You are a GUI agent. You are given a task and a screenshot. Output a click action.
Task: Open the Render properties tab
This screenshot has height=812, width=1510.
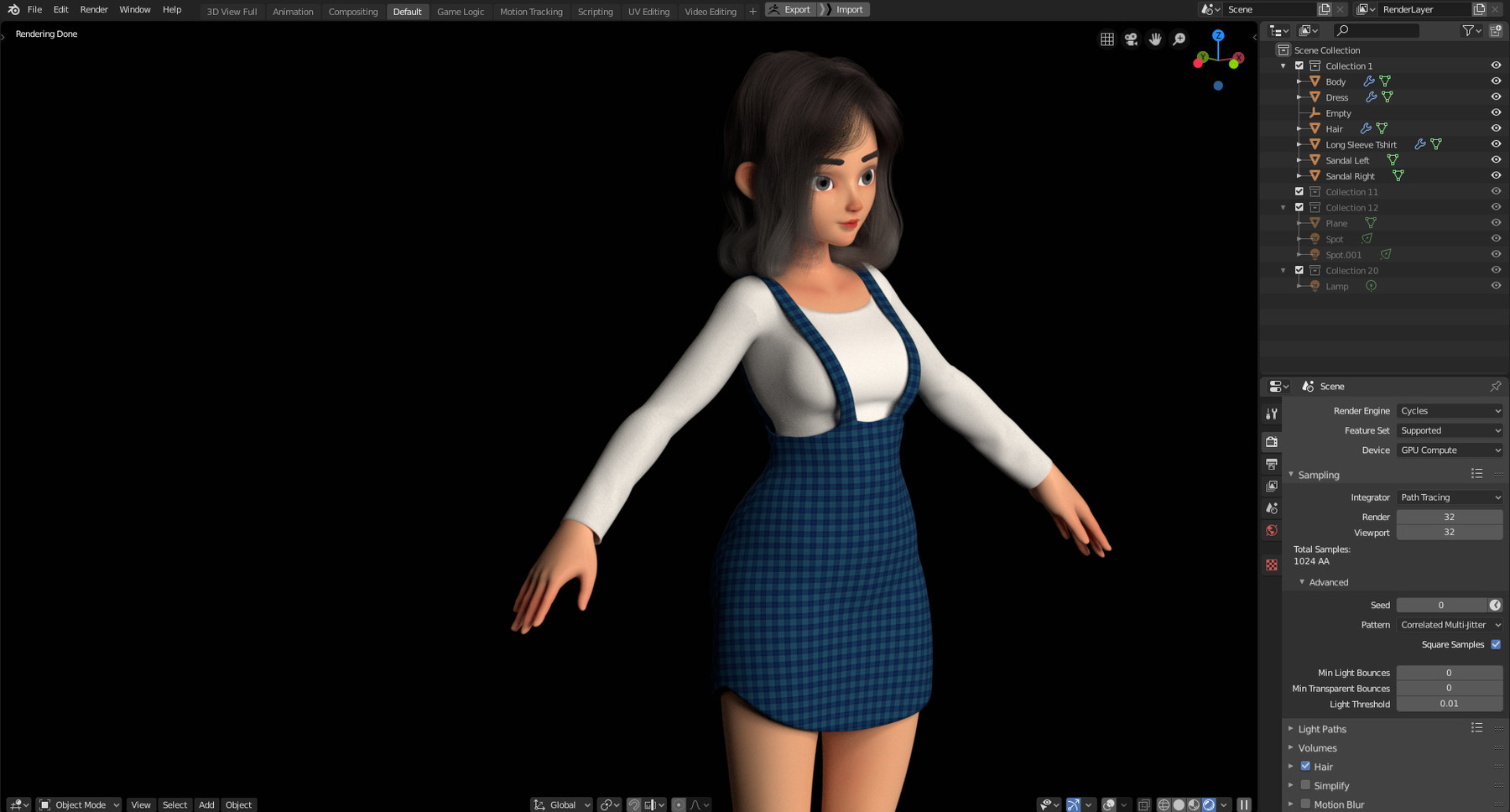coord(1272,441)
